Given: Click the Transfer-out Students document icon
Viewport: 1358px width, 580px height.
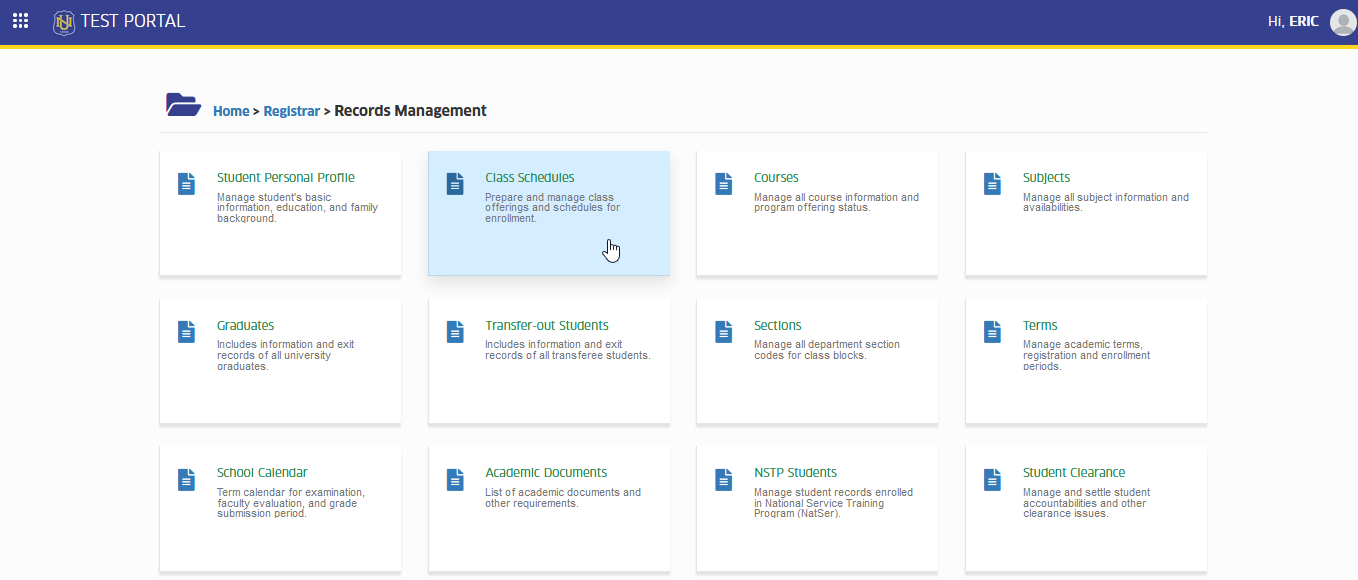Looking at the screenshot, I should coord(455,331).
